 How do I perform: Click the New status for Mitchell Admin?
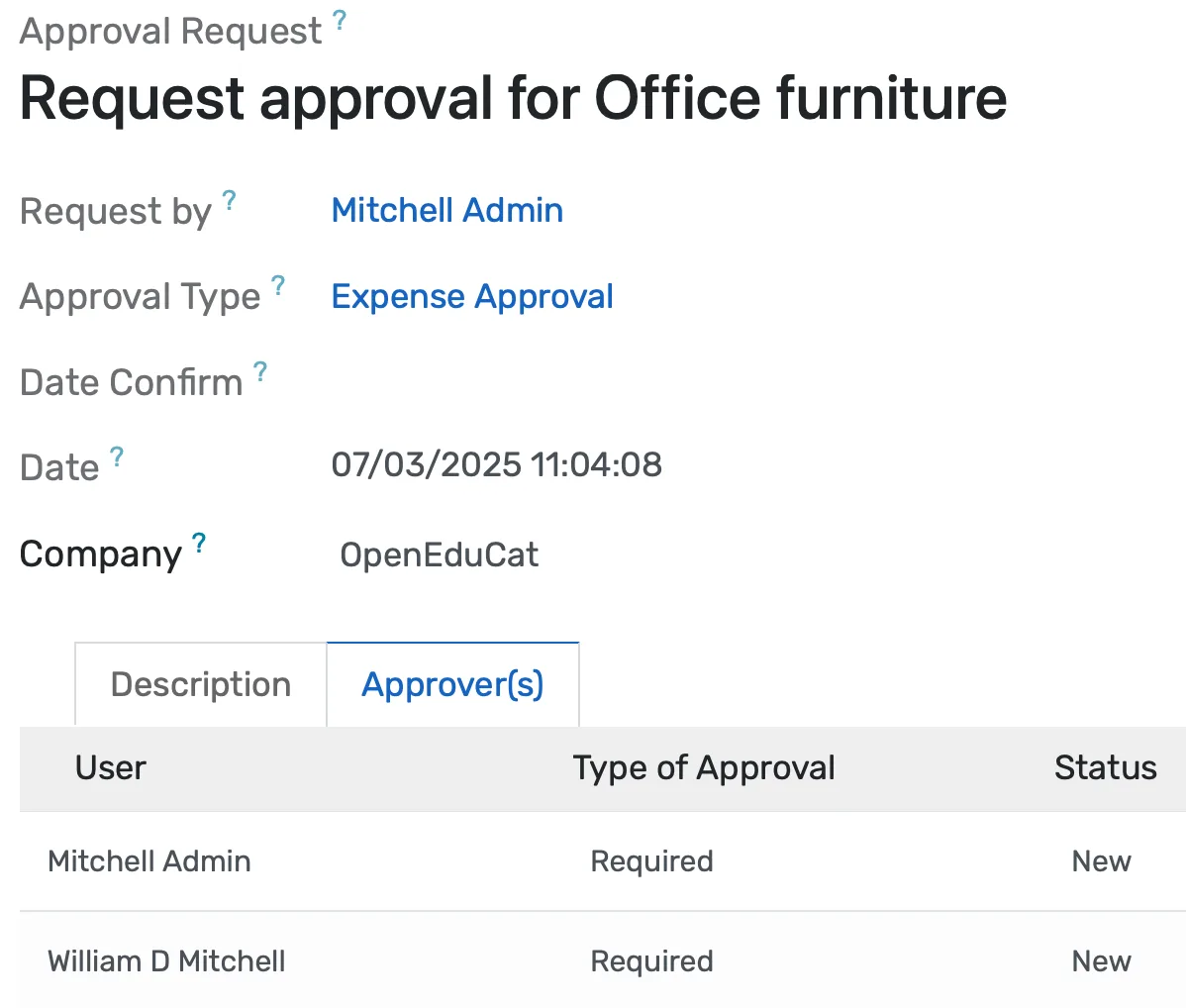[x=1100, y=861]
